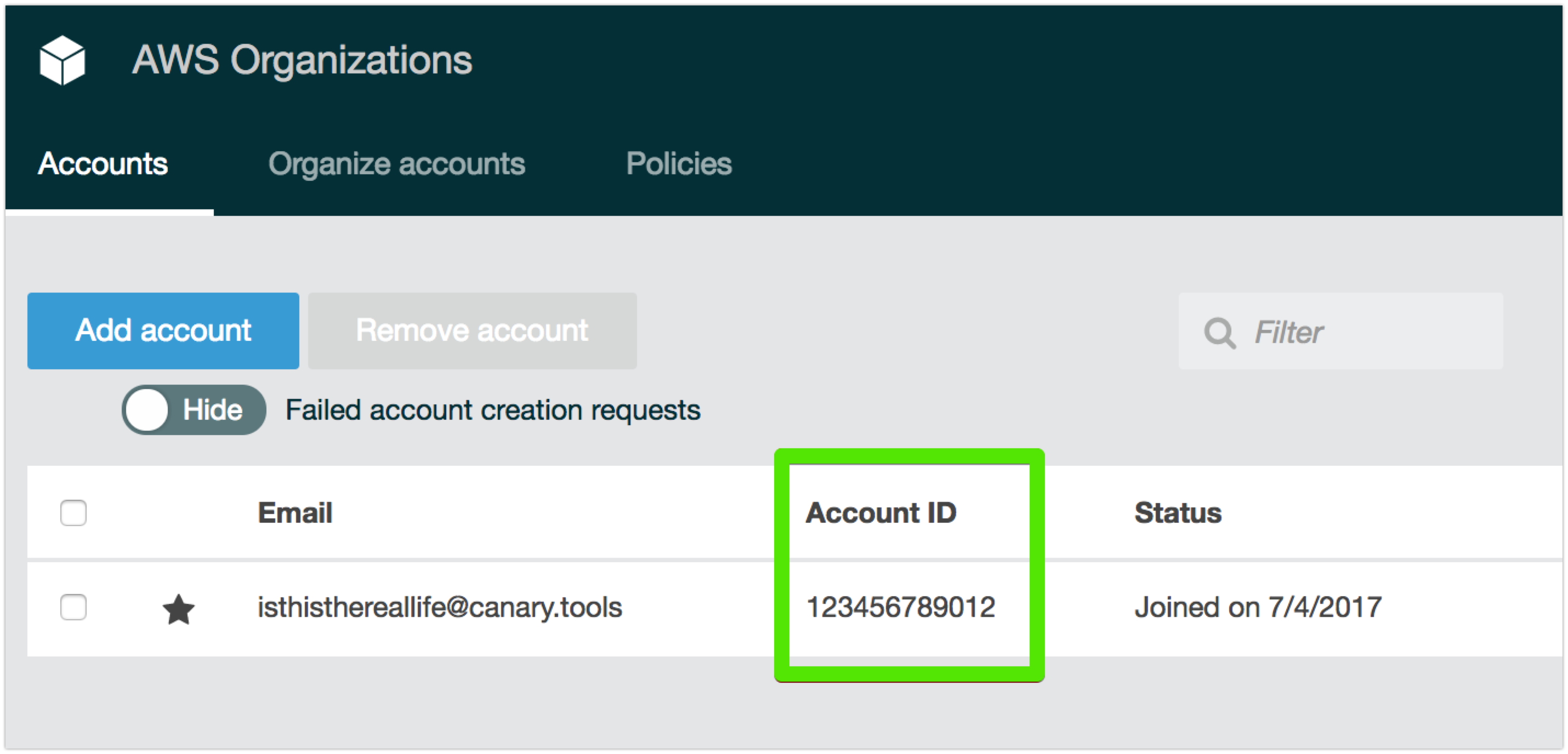The image size is (1568, 754).
Task: Click the 'Failed account creation requests' label
Action: (493, 410)
